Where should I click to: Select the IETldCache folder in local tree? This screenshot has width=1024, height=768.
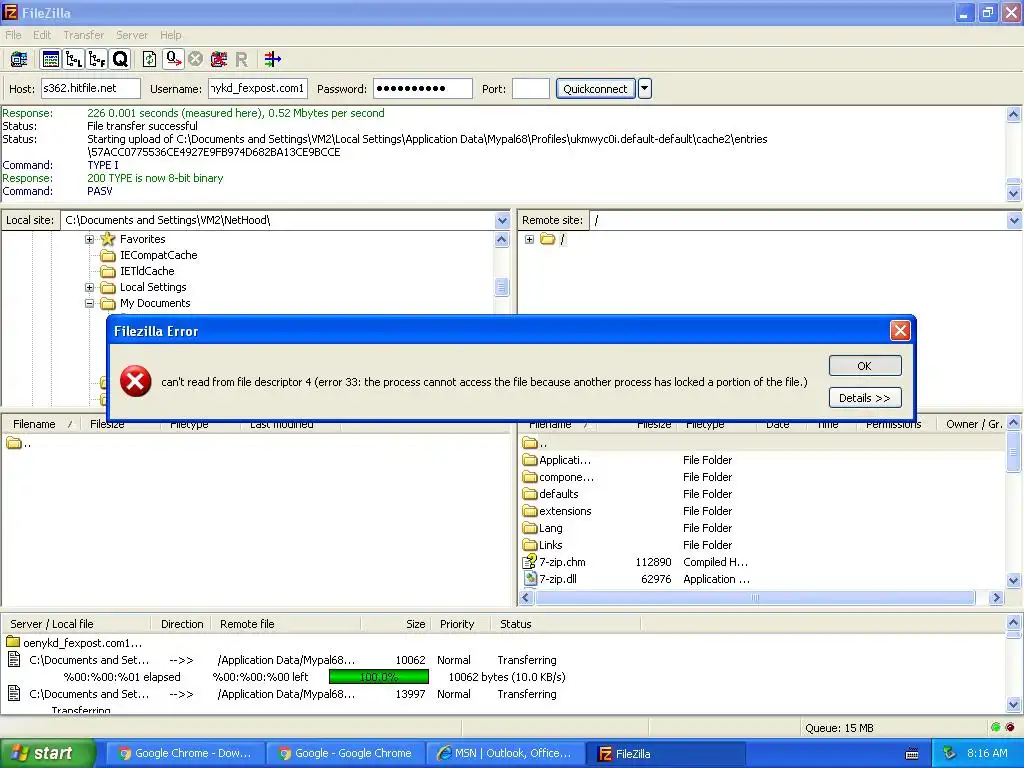pos(147,271)
